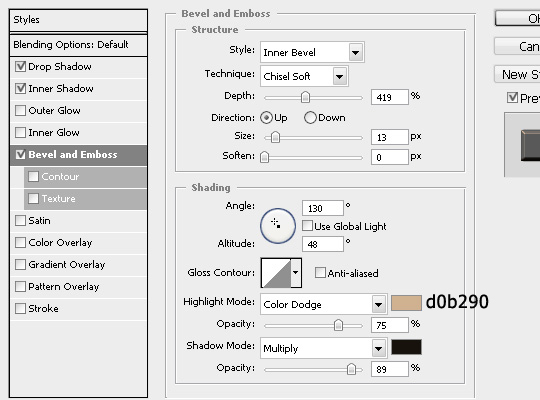Click the Cancel button

[517, 46]
